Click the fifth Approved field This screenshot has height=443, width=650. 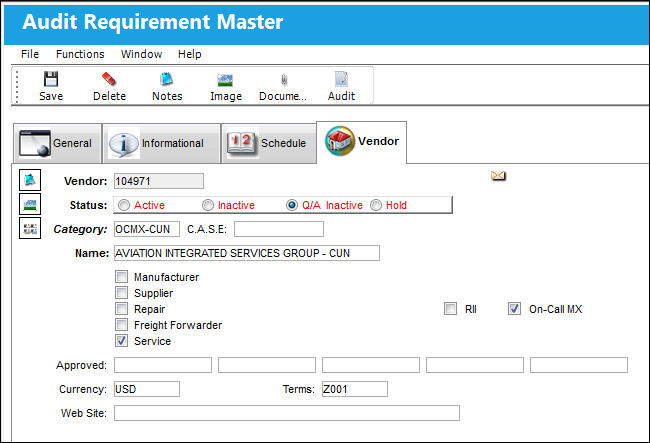tap(579, 365)
